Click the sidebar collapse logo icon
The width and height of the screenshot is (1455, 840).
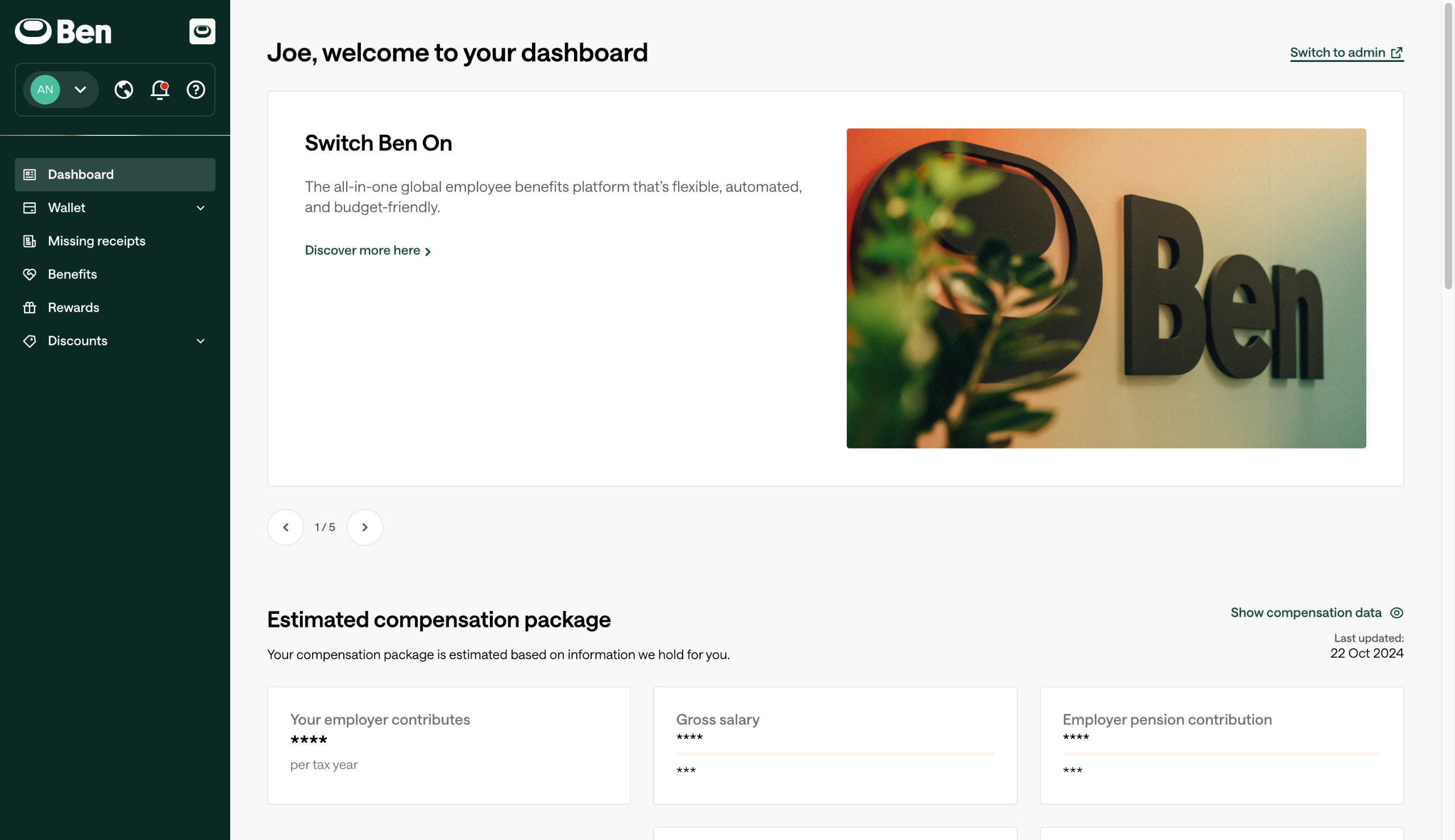(202, 31)
